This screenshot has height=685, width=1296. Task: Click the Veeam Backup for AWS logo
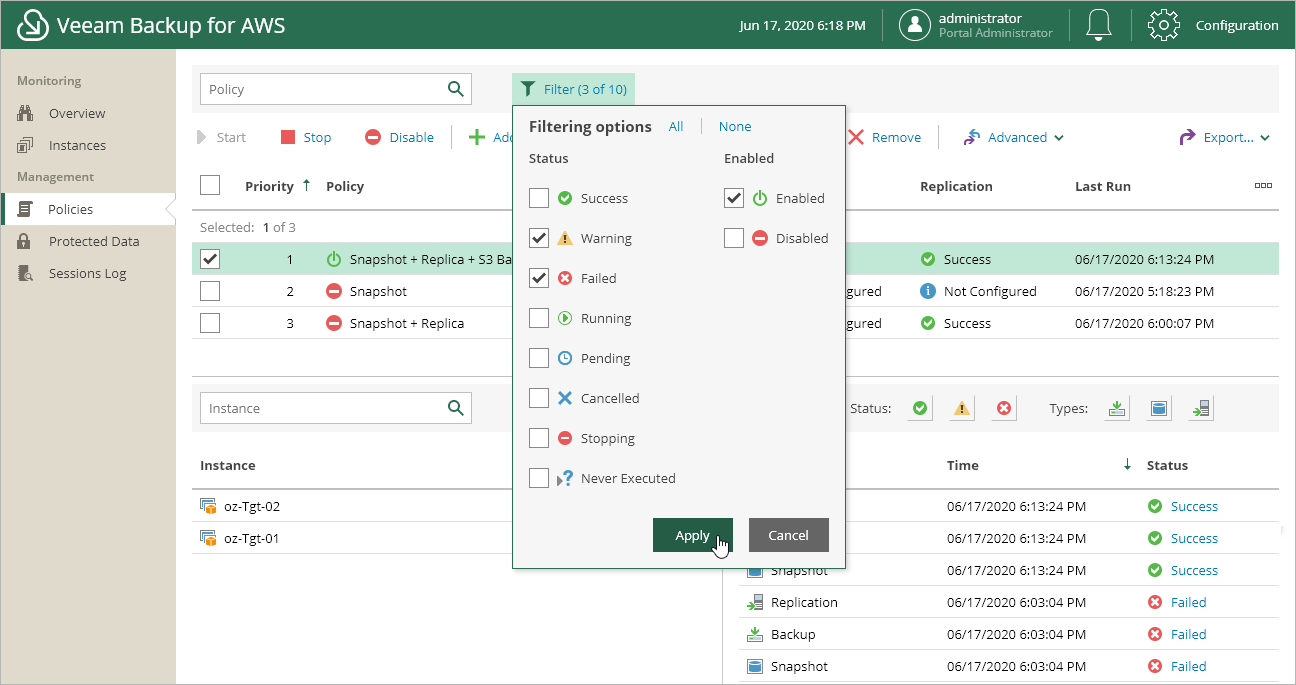point(34,25)
